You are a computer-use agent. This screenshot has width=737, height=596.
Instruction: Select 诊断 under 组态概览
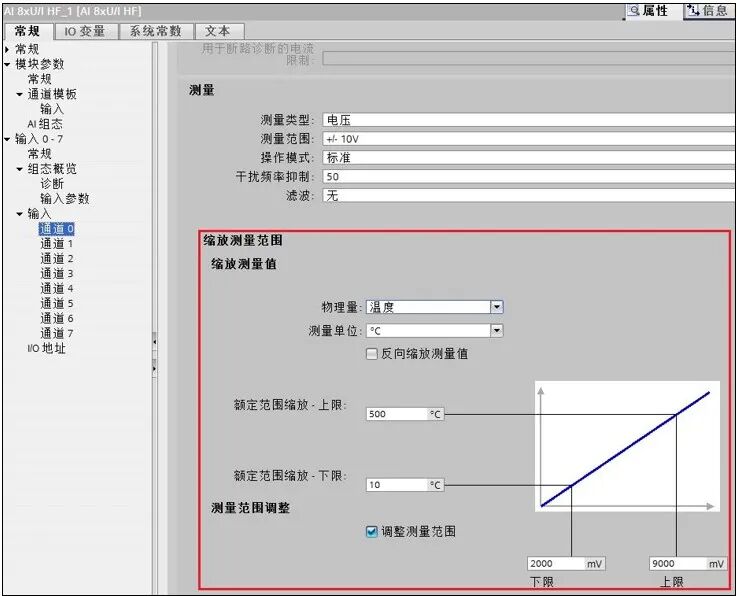click(52, 184)
